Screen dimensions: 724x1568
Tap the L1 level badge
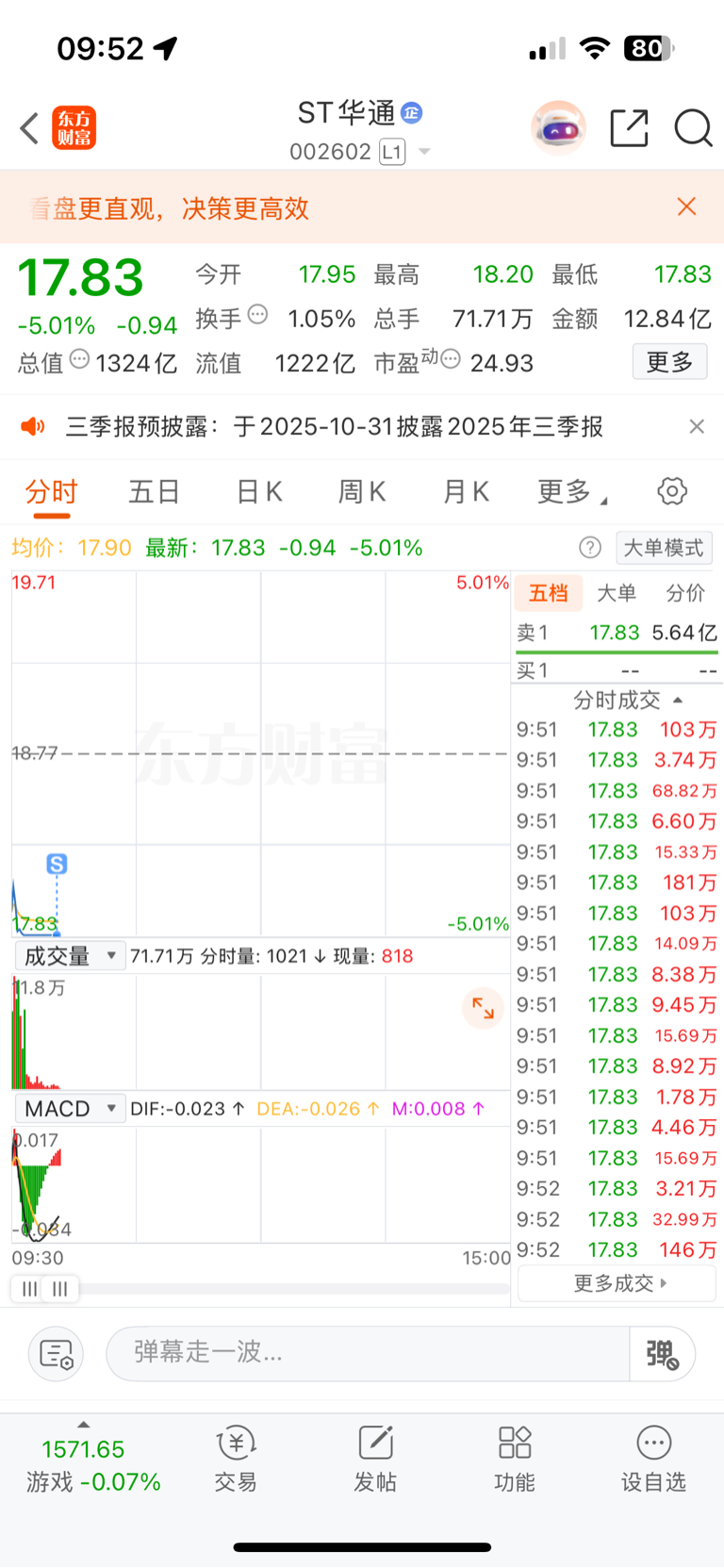(392, 152)
